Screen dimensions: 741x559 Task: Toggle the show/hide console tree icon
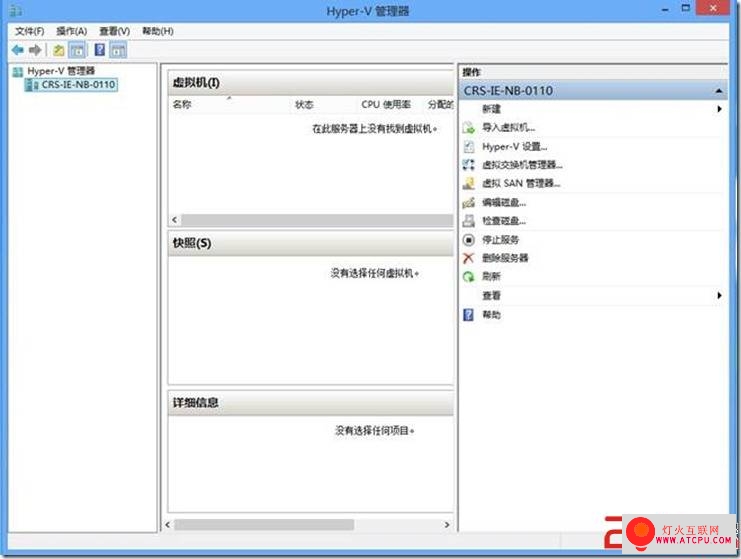pos(78,50)
